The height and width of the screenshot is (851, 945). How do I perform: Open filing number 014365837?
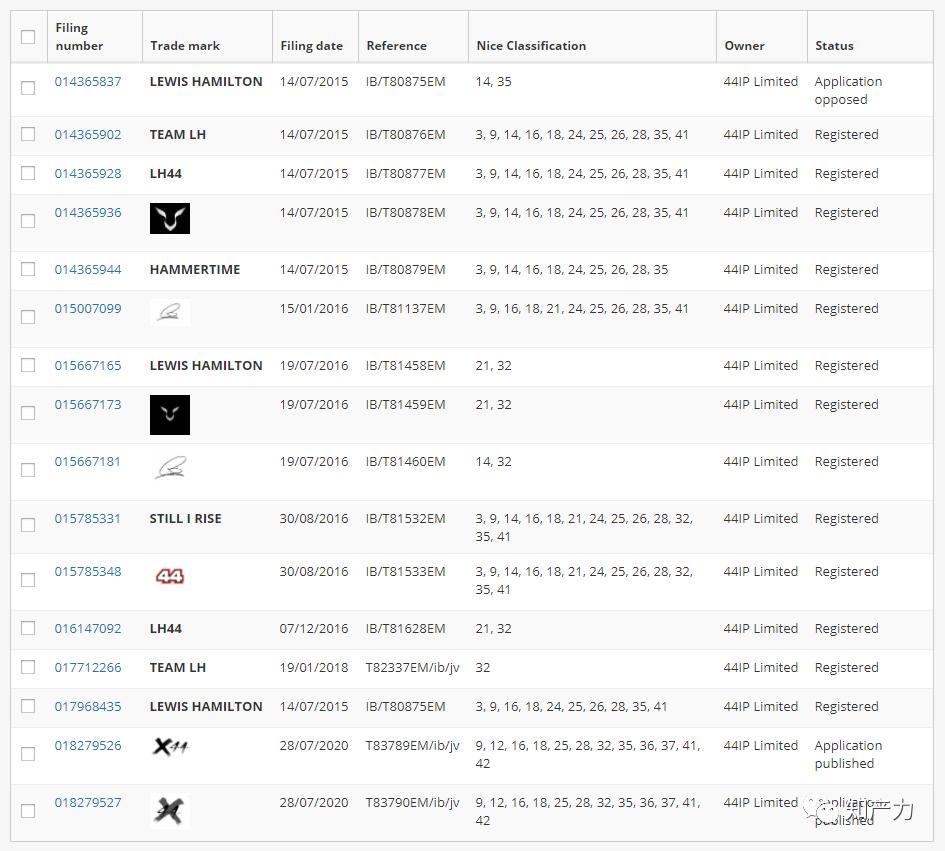(x=88, y=81)
